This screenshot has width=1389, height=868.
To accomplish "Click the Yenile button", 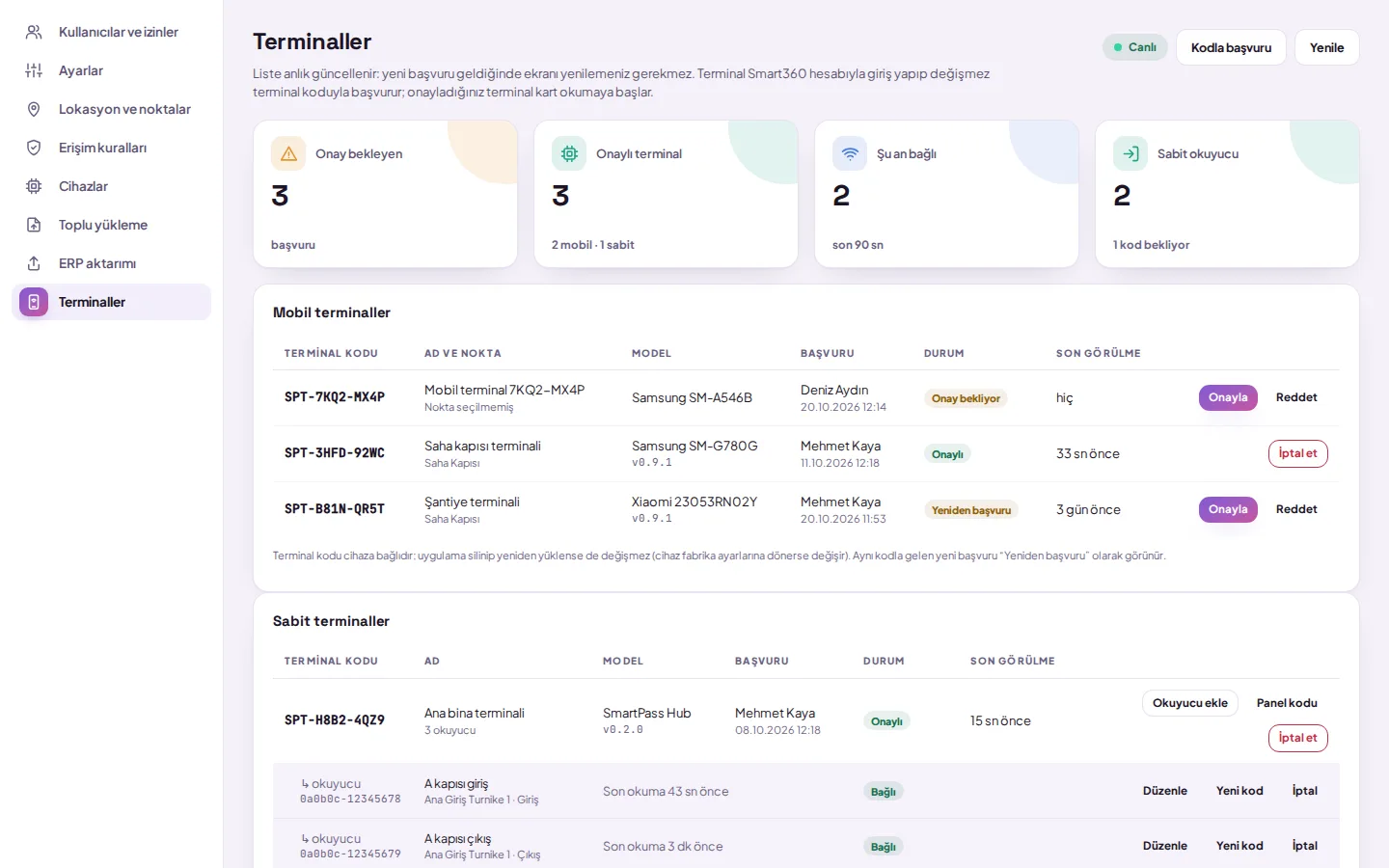I will click(1326, 47).
